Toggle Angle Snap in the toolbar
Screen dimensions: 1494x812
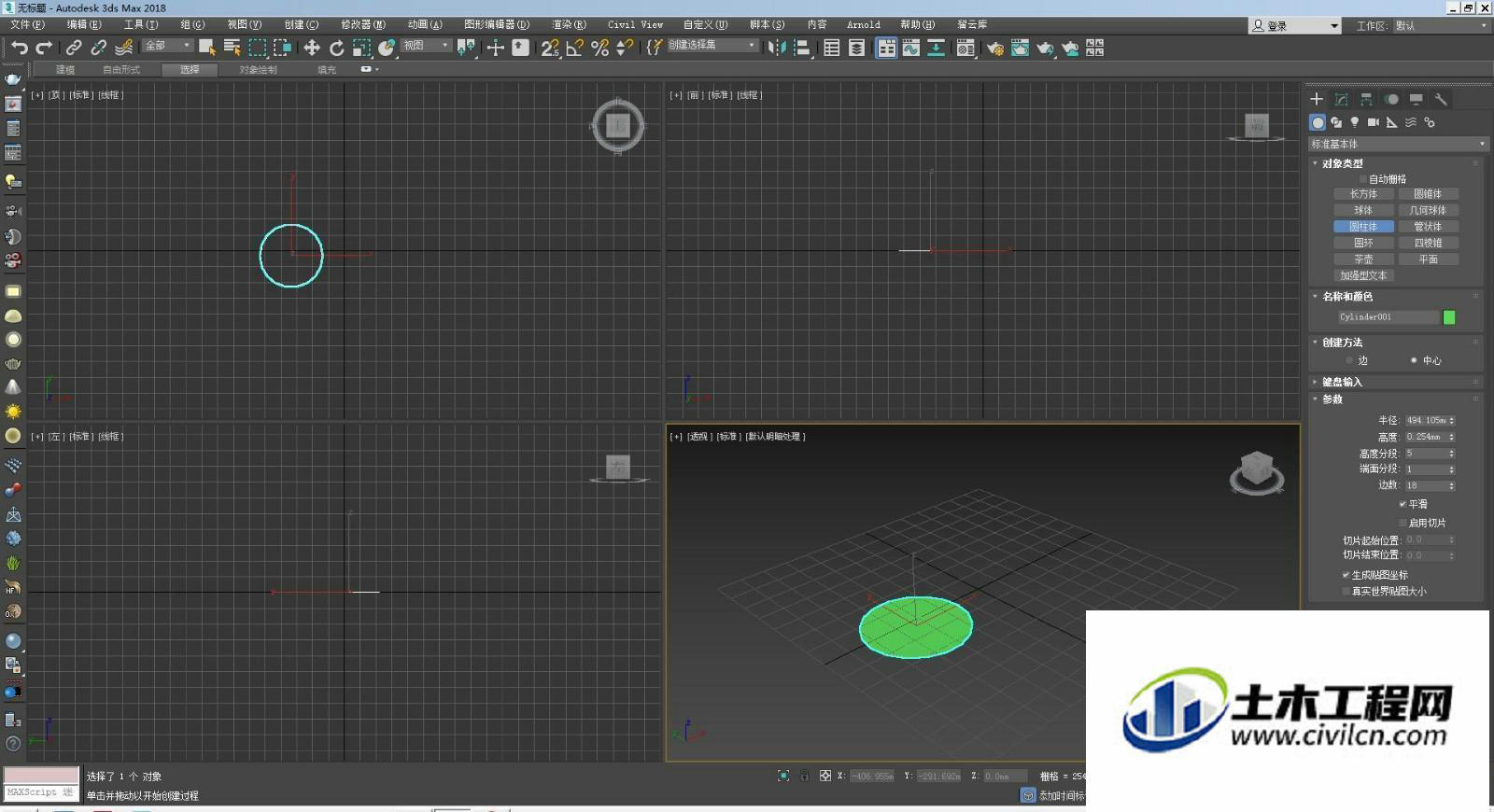point(575,48)
